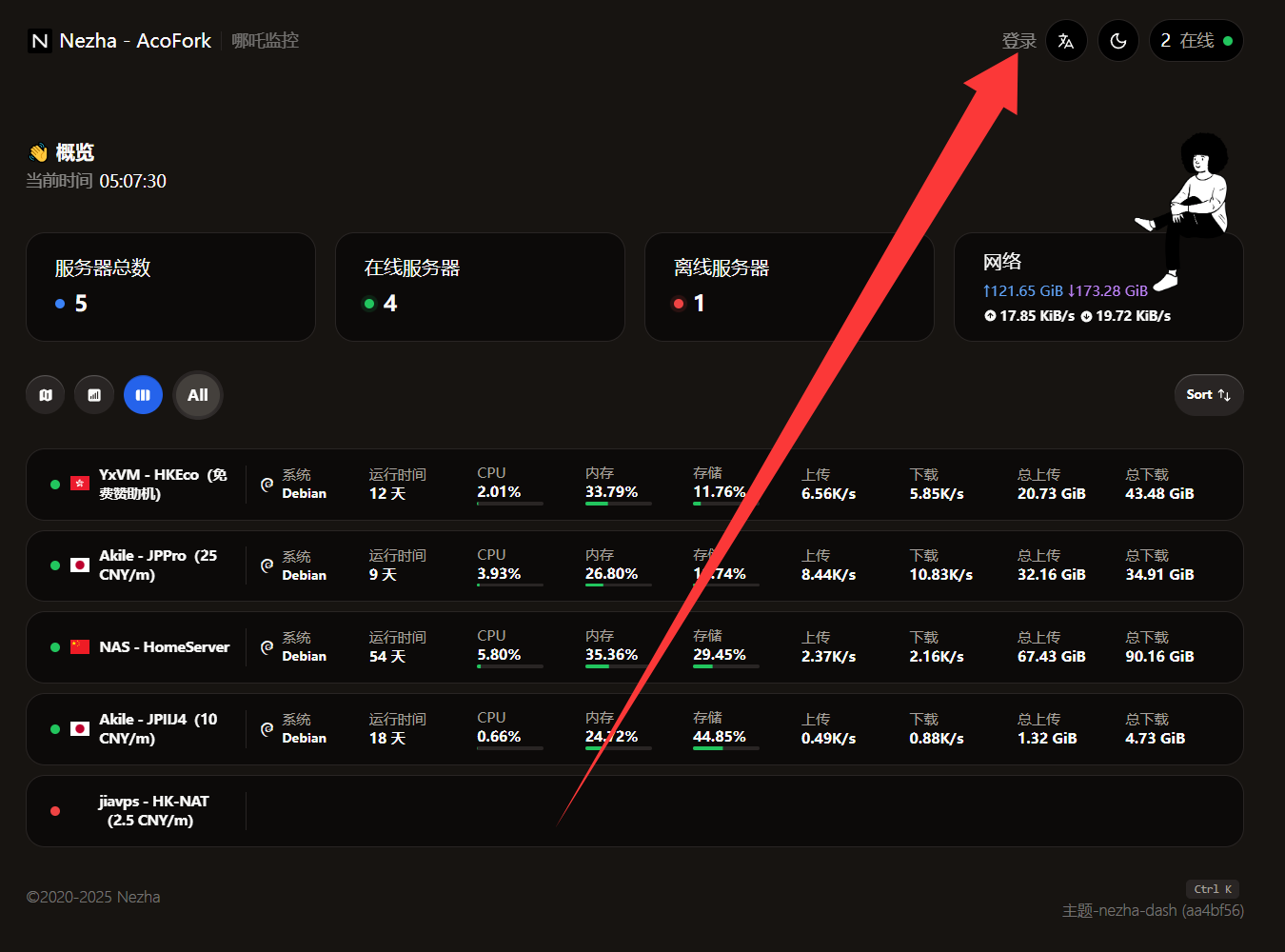Image resolution: width=1285 pixels, height=952 pixels.
Task: Click the Nezha N logo icon
Action: [40, 41]
